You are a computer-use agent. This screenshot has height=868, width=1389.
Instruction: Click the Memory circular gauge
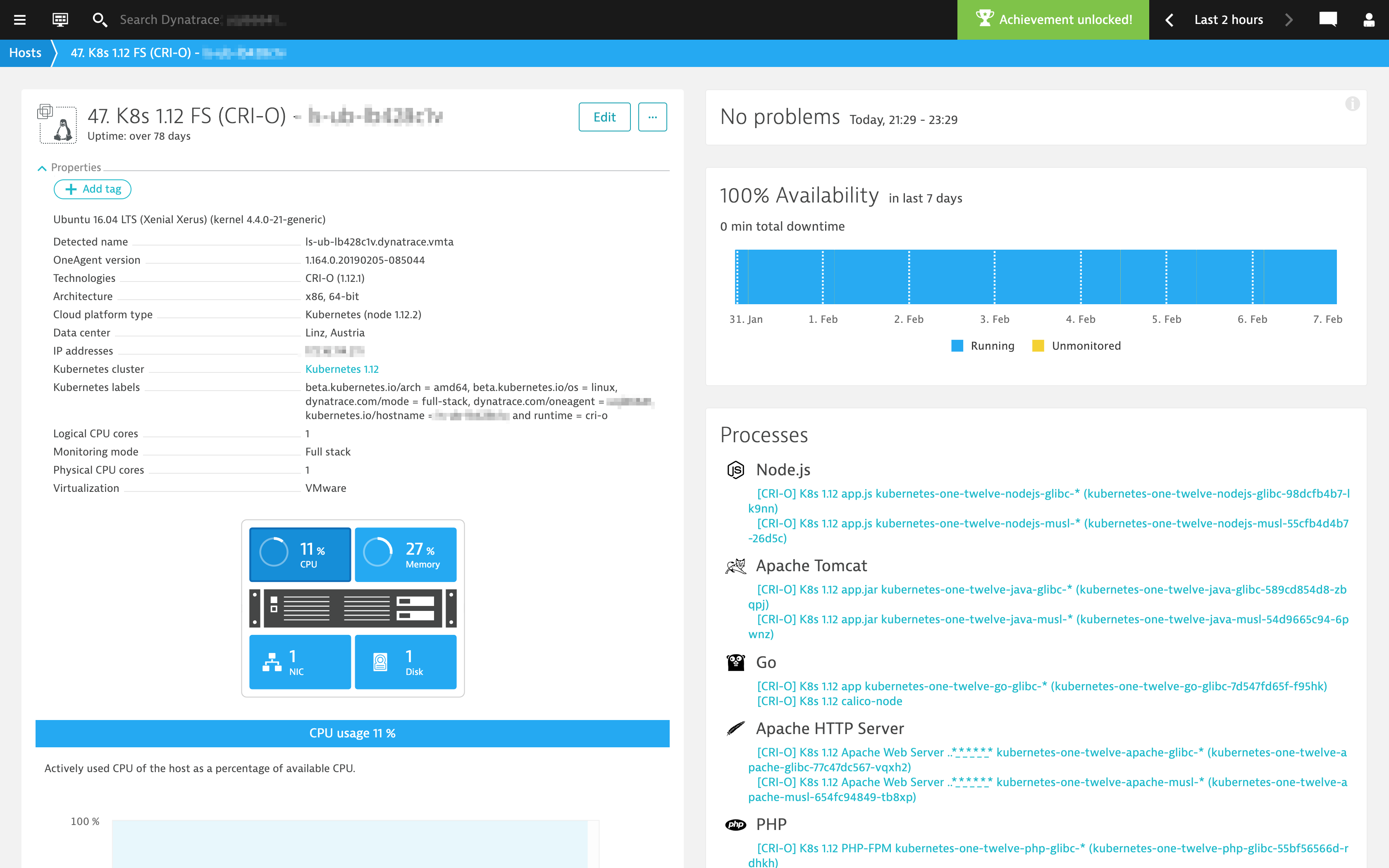(x=378, y=552)
